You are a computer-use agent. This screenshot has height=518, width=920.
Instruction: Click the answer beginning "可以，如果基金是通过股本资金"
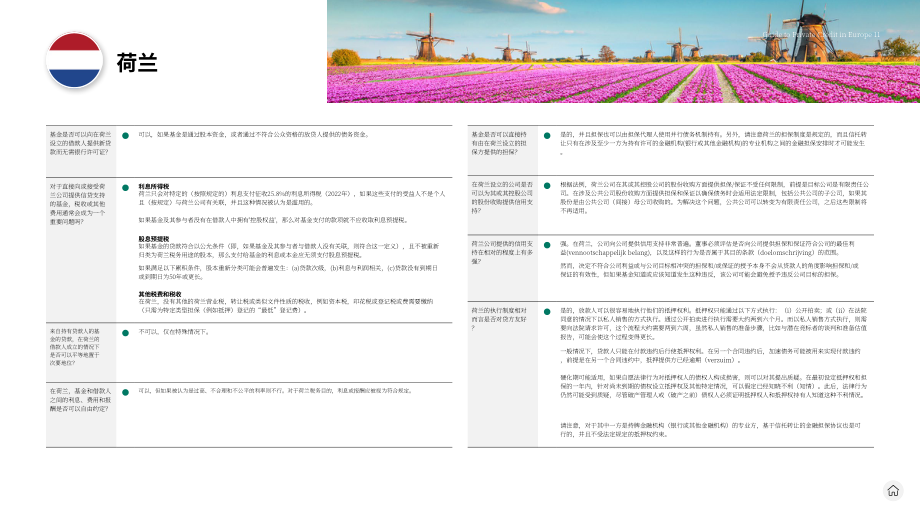[254, 134]
